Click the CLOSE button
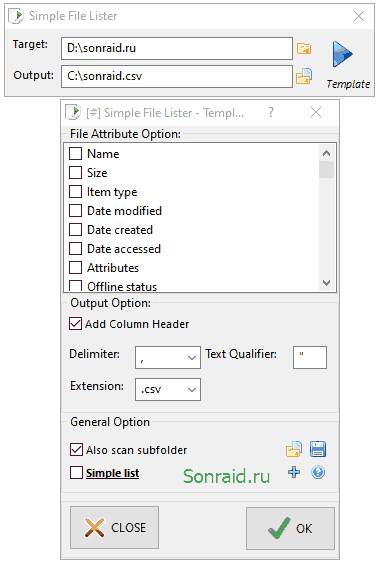 coord(114,527)
